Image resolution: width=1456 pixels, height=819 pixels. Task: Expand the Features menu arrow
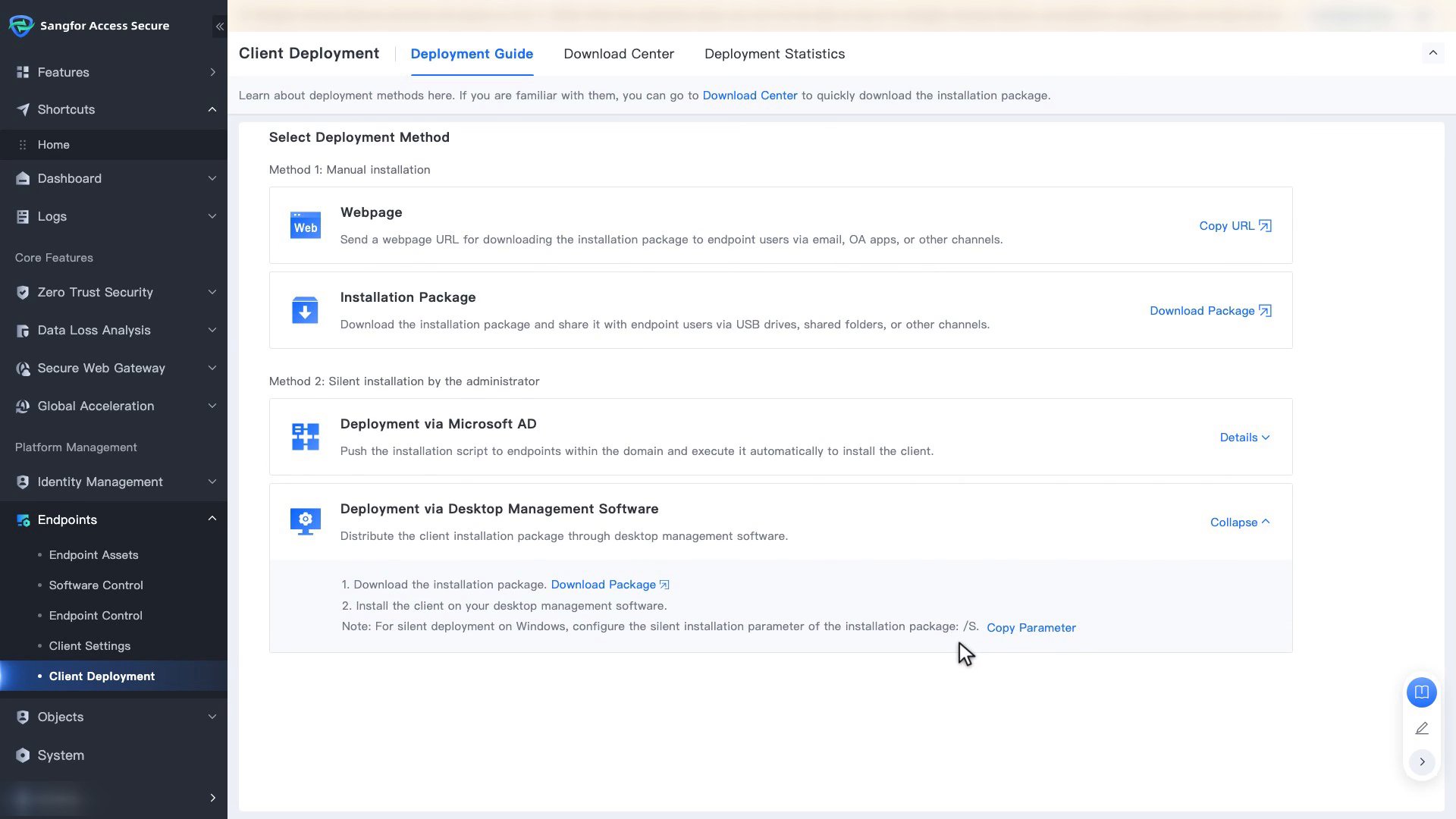click(212, 72)
